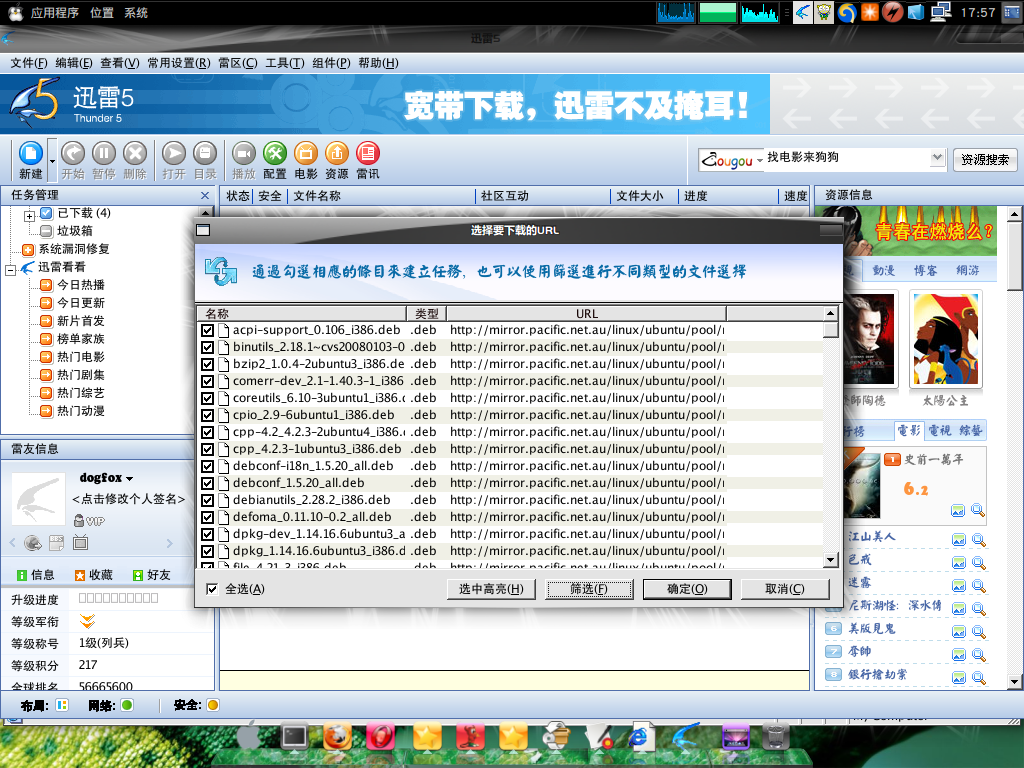
Task: Click the 布局 layout icon in status bar
Action: [x=62, y=705]
